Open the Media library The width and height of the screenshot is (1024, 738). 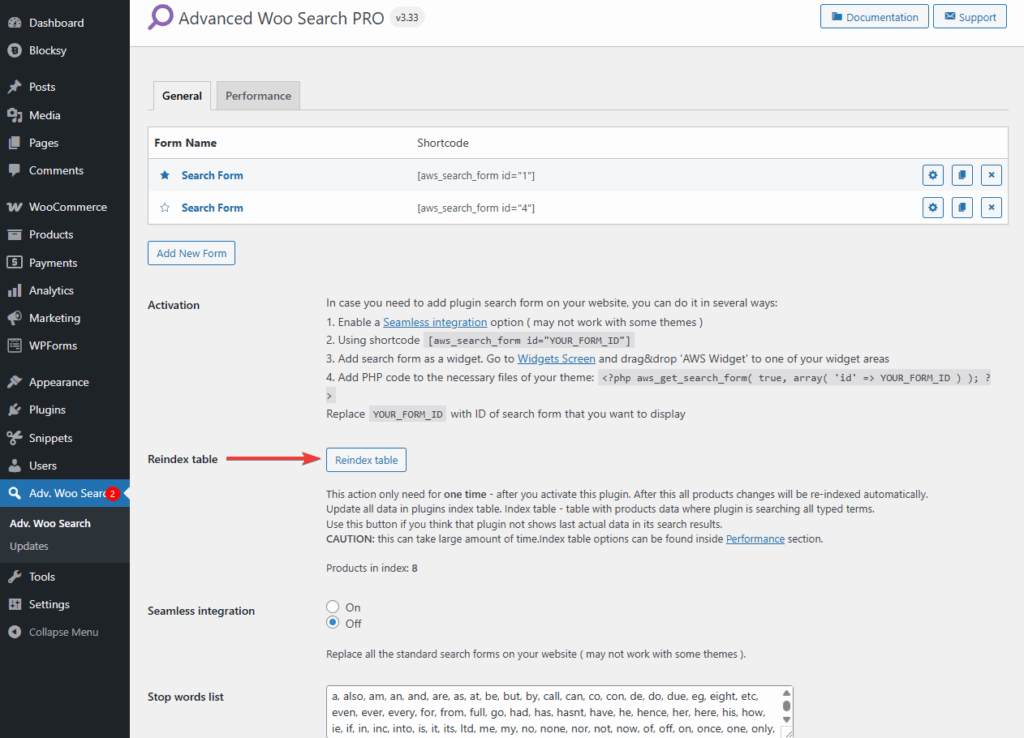[44, 114]
